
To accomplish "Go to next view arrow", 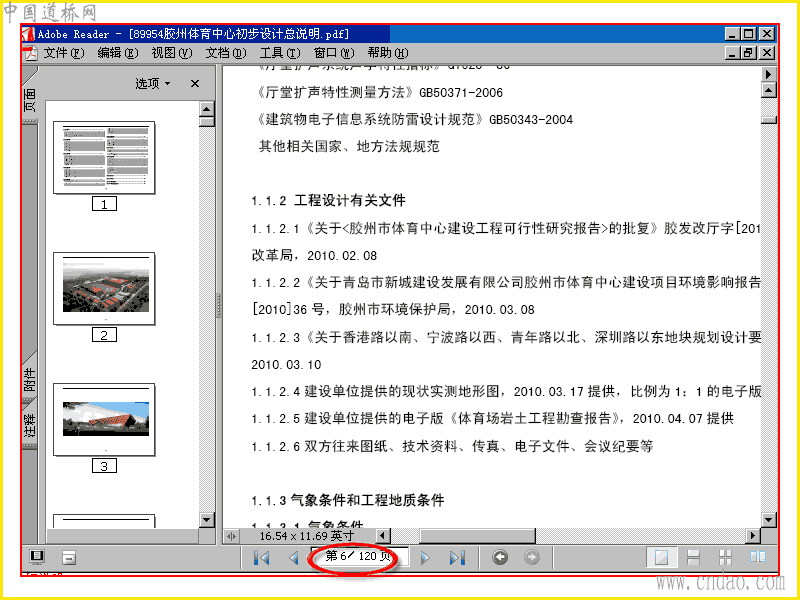I will click(532, 557).
